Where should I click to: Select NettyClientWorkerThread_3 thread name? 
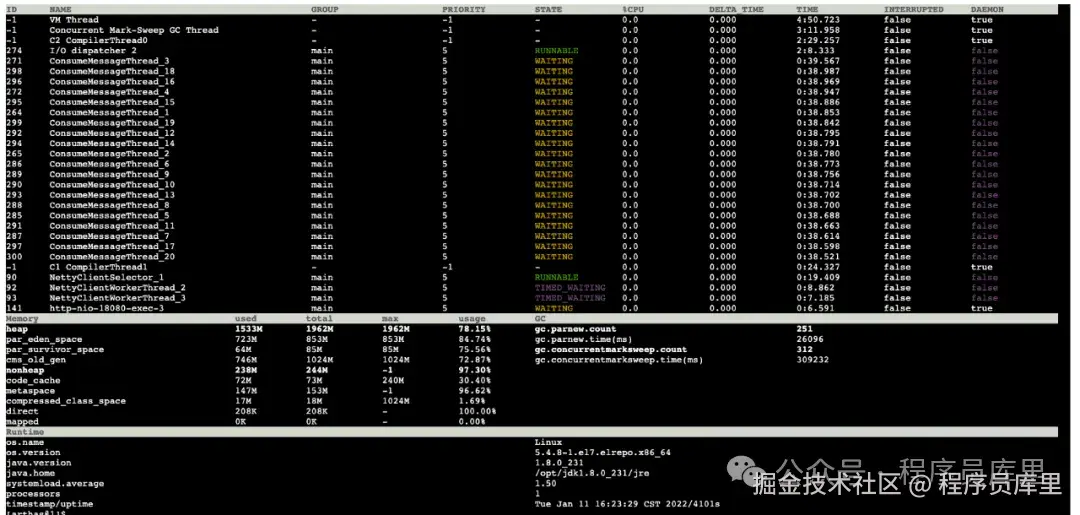(118, 298)
